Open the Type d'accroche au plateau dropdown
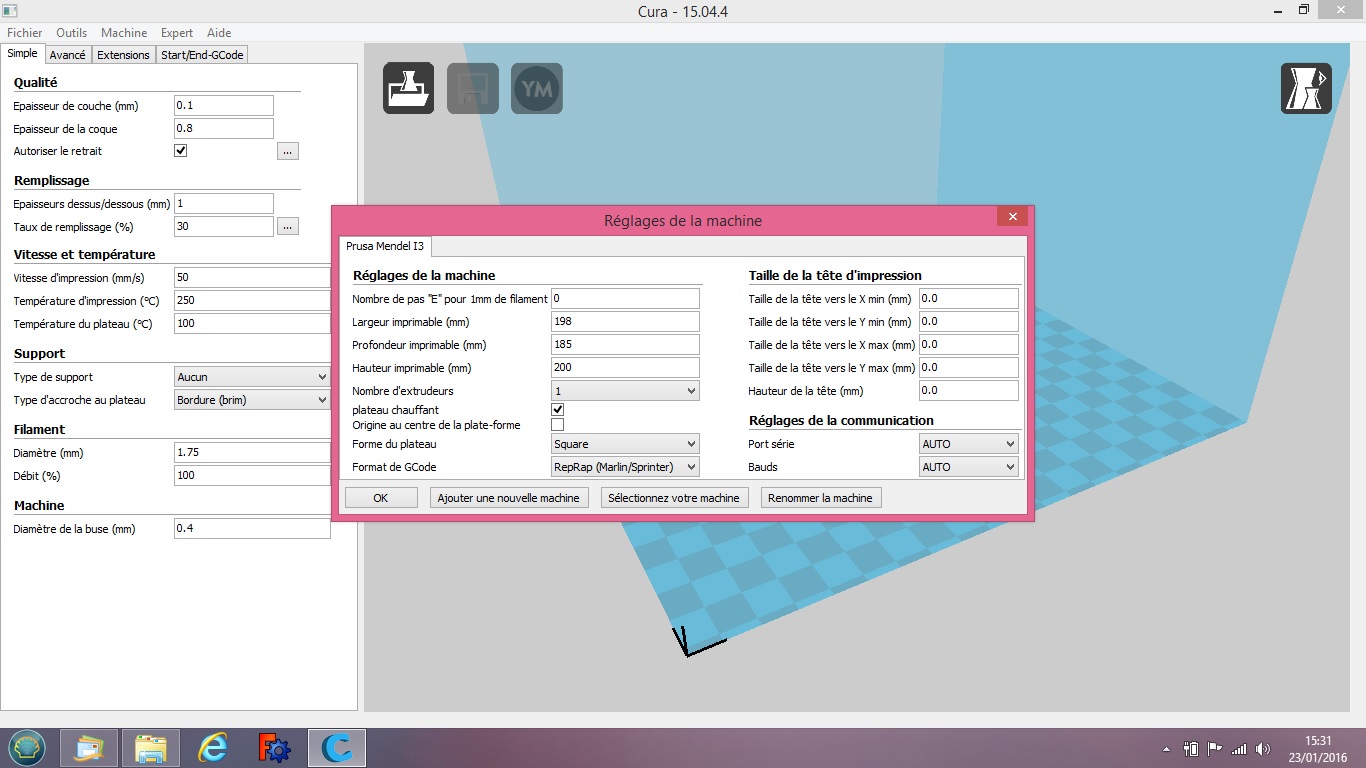This screenshot has width=1366, height=768. (x=252, y=400)
